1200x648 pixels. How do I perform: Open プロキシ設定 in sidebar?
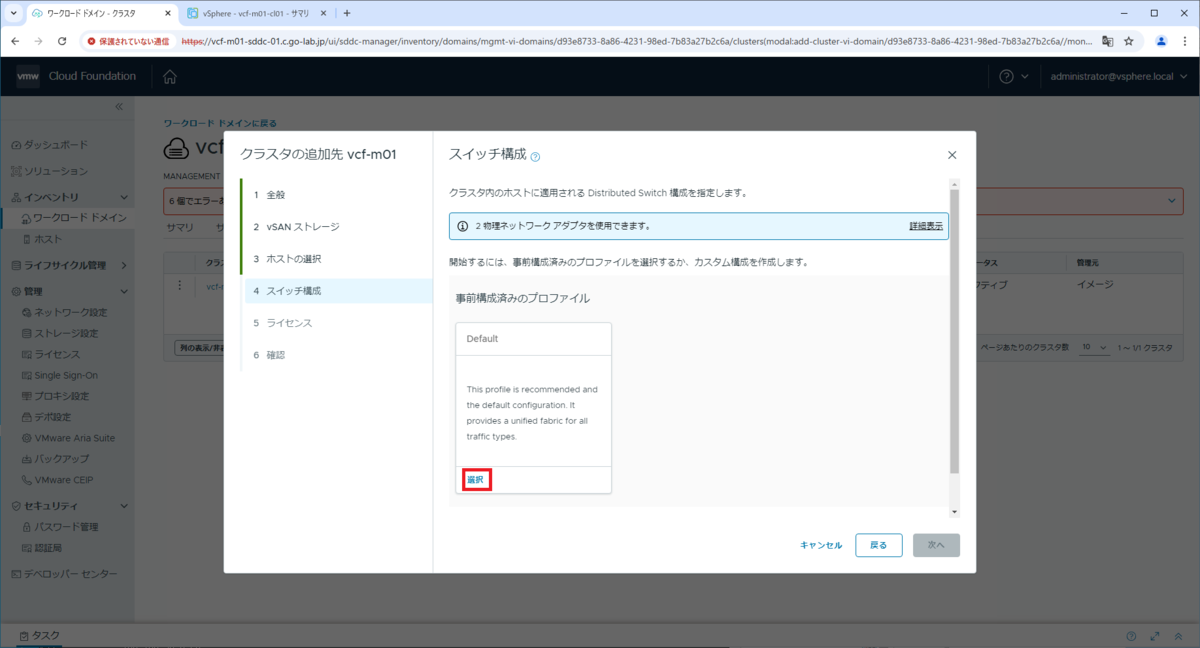[55, 396]
